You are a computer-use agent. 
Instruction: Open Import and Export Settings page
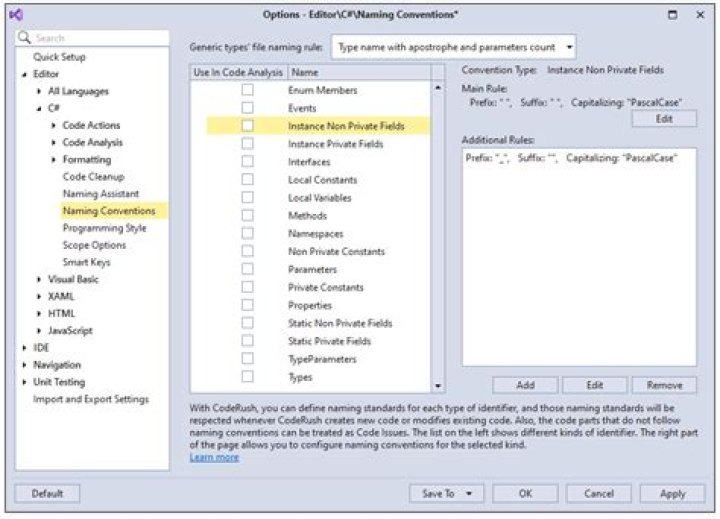click(x=91, y=399)
